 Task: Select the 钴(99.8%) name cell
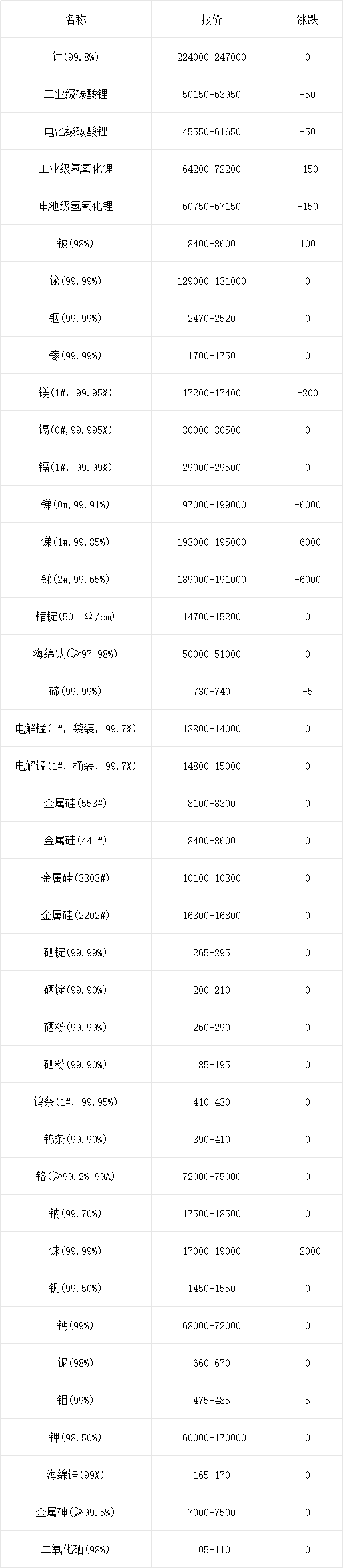point(76,57)
